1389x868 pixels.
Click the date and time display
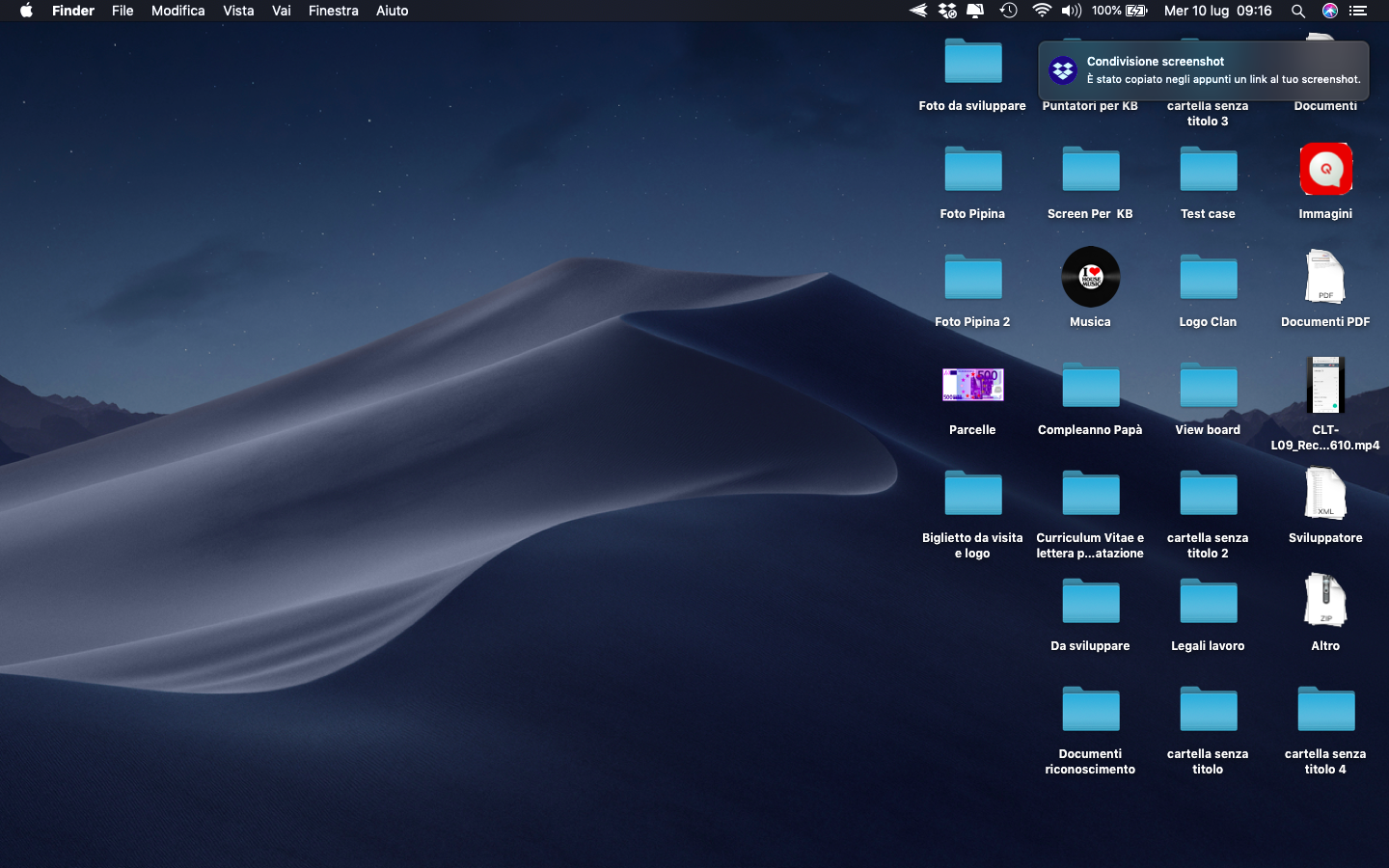pyautogui.click(x=1217, y=11)
